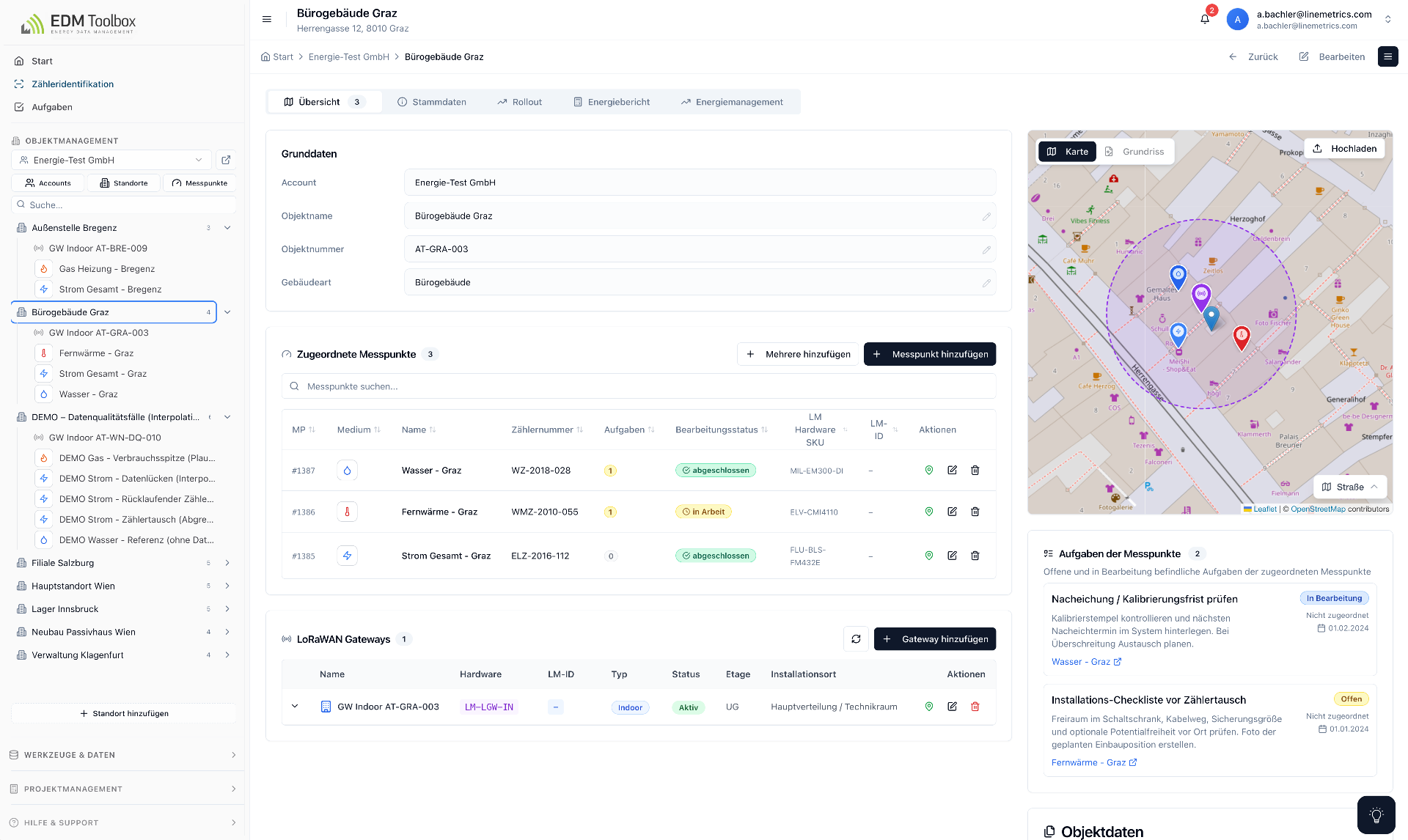Viewport: 1408px width, 840px height.
Task: Click the red map marker
Action: pyautogui.click(x=1241, y=337)
